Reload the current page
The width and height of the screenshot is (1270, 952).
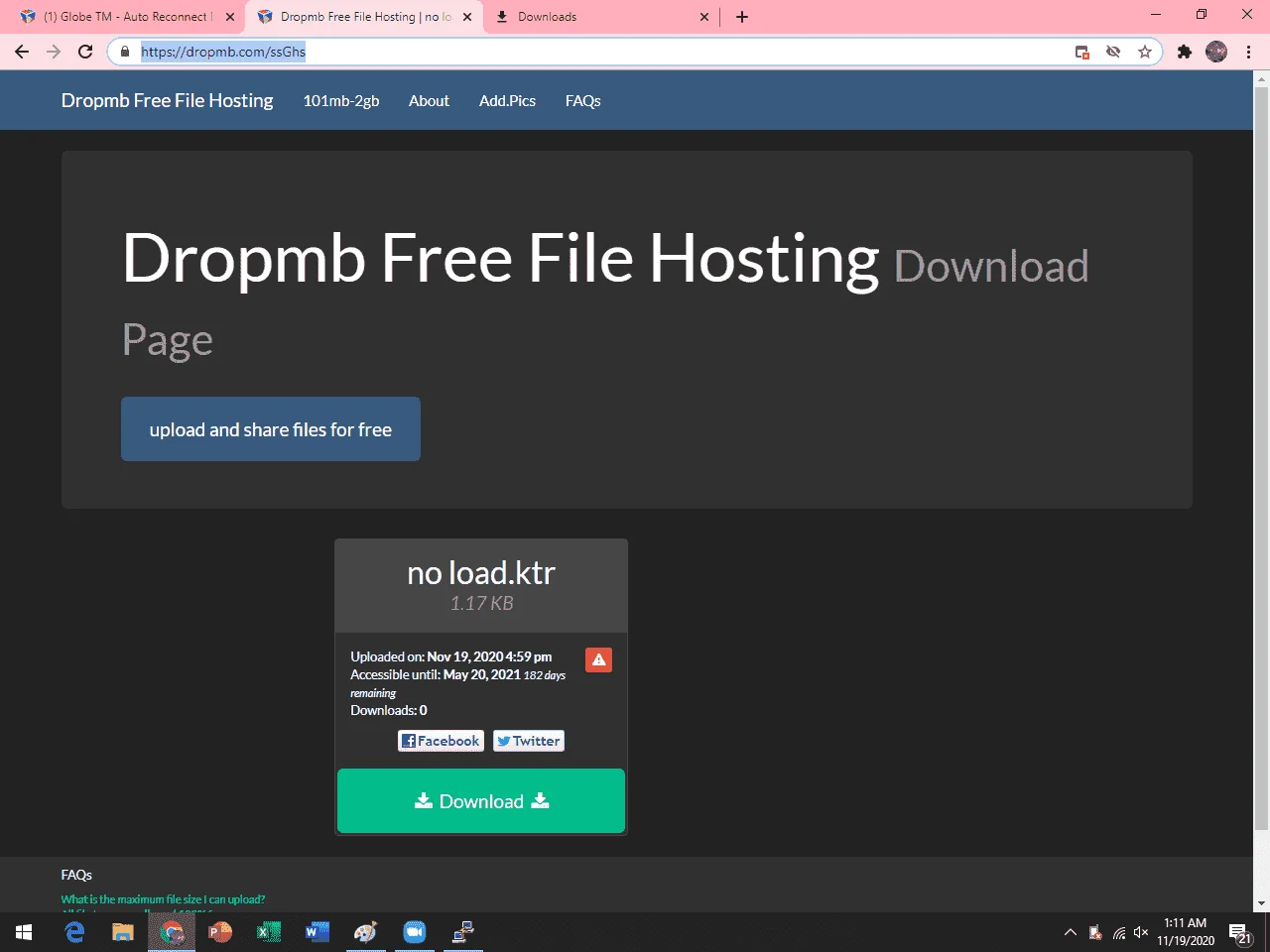85,52
